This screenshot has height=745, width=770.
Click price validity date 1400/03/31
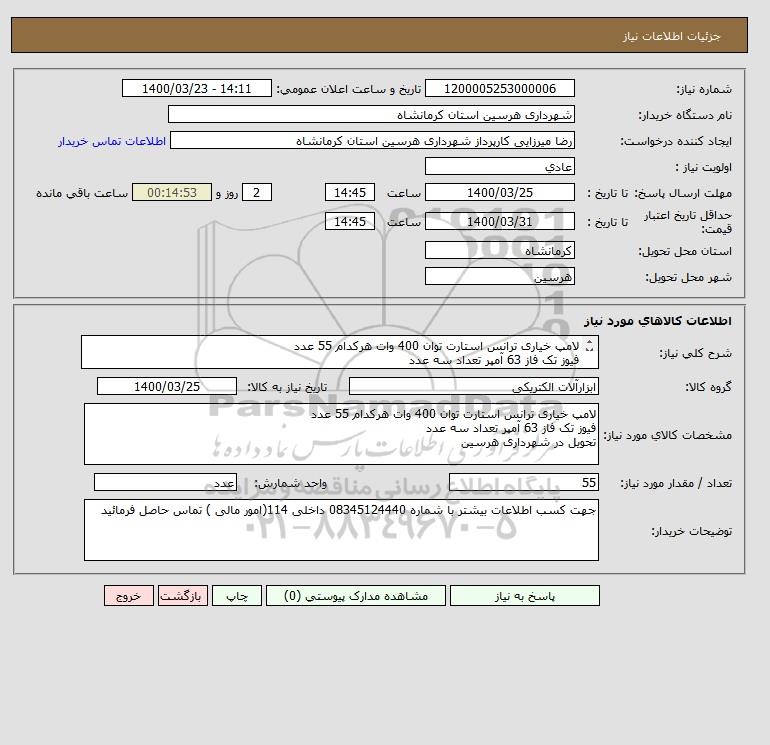[x=499, y=221]
